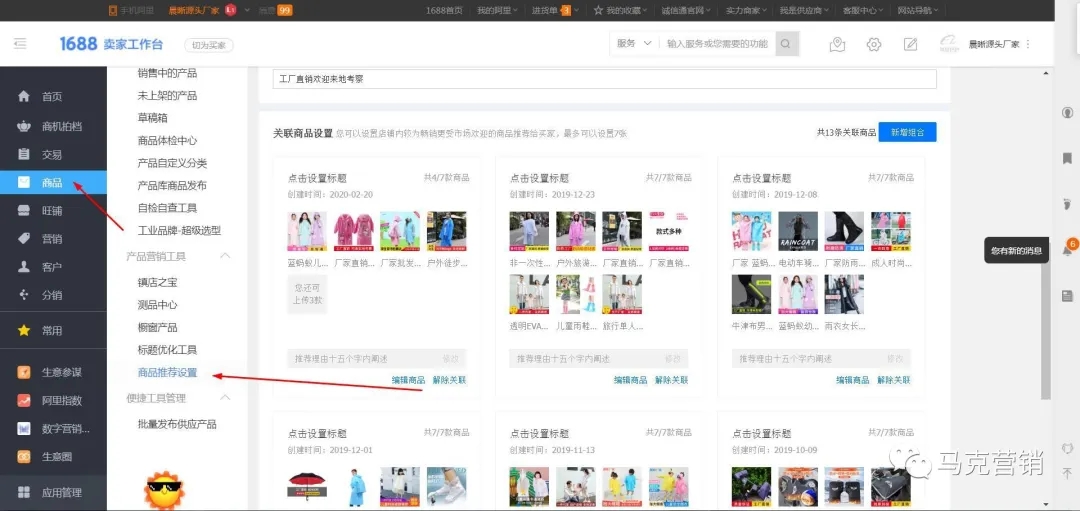Click the location pin icon in header
1080x511 pixels.
pyautogui.click(x=838, y=44)
